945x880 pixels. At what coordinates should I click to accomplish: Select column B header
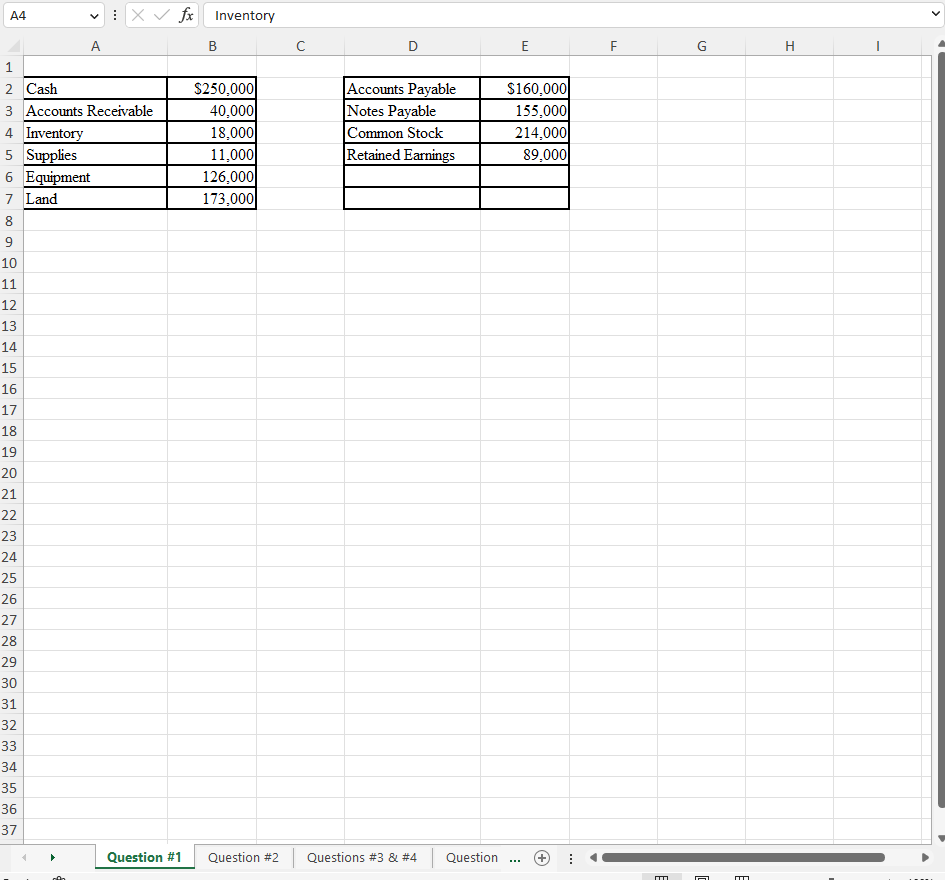click(212, 46)
